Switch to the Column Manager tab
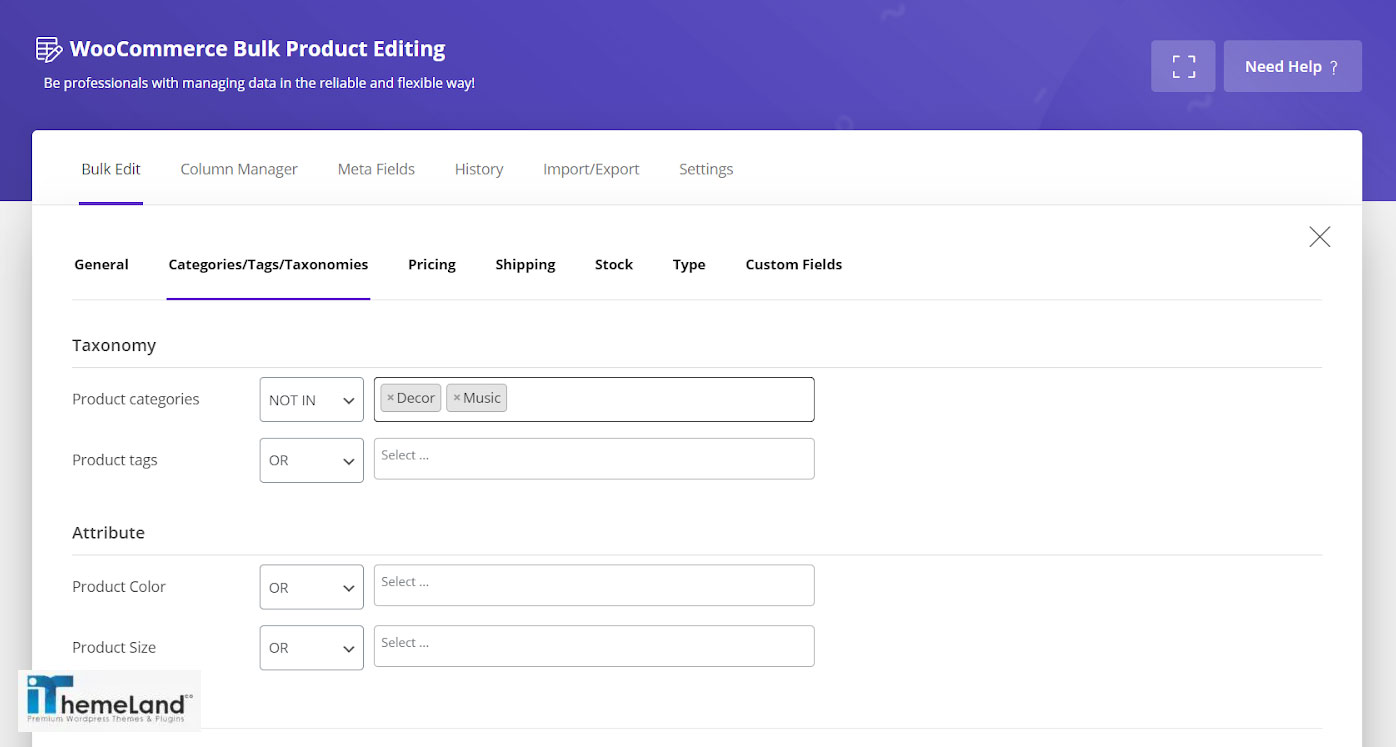 (x=239, y=169)
